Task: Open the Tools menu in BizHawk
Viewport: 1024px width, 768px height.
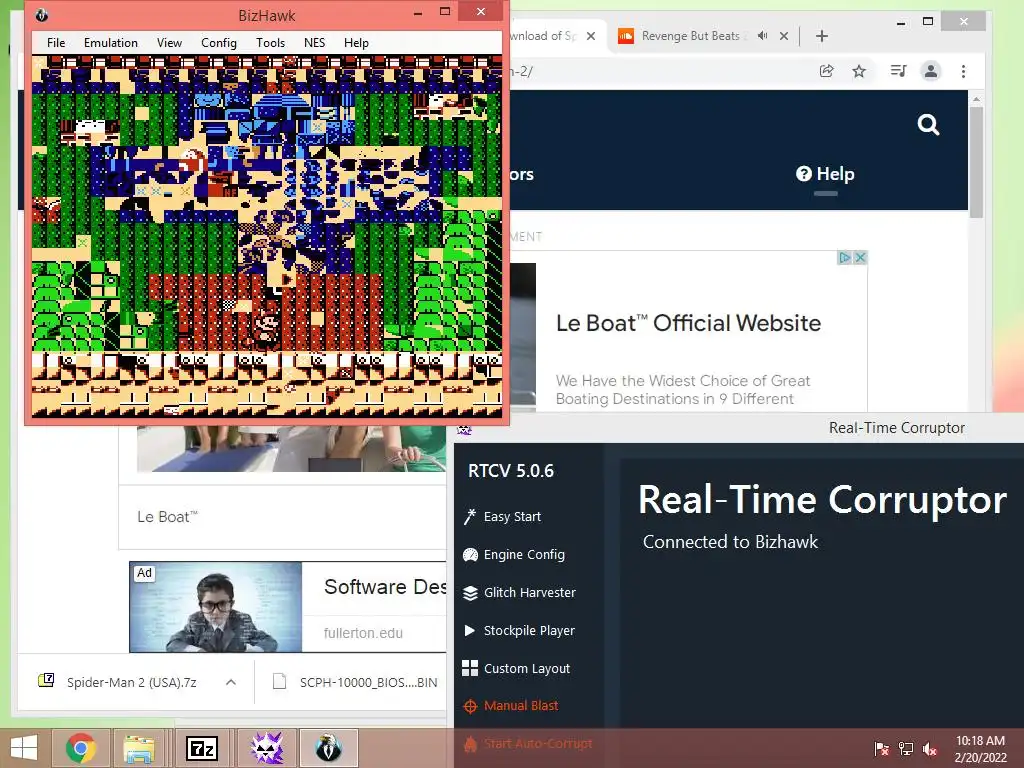Action: click(x=270, y=42)
